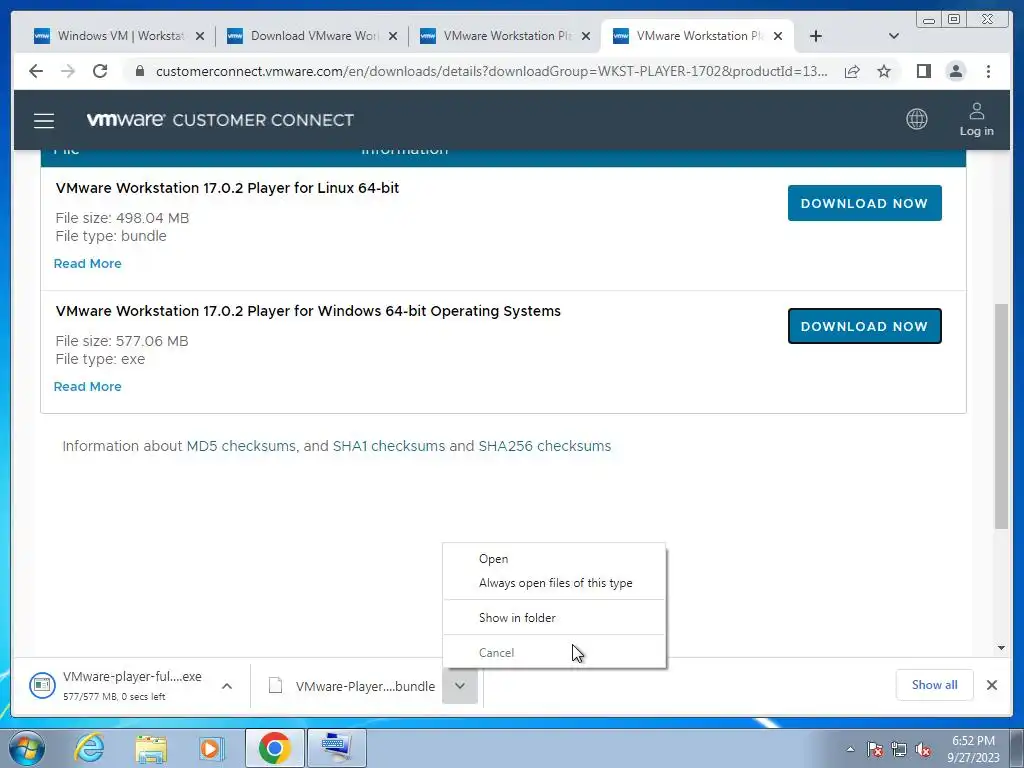The width and height of the screenshot is (1024, 768).
Task: Read More about Windows 64-bit exe
Action: click(88, 387)
